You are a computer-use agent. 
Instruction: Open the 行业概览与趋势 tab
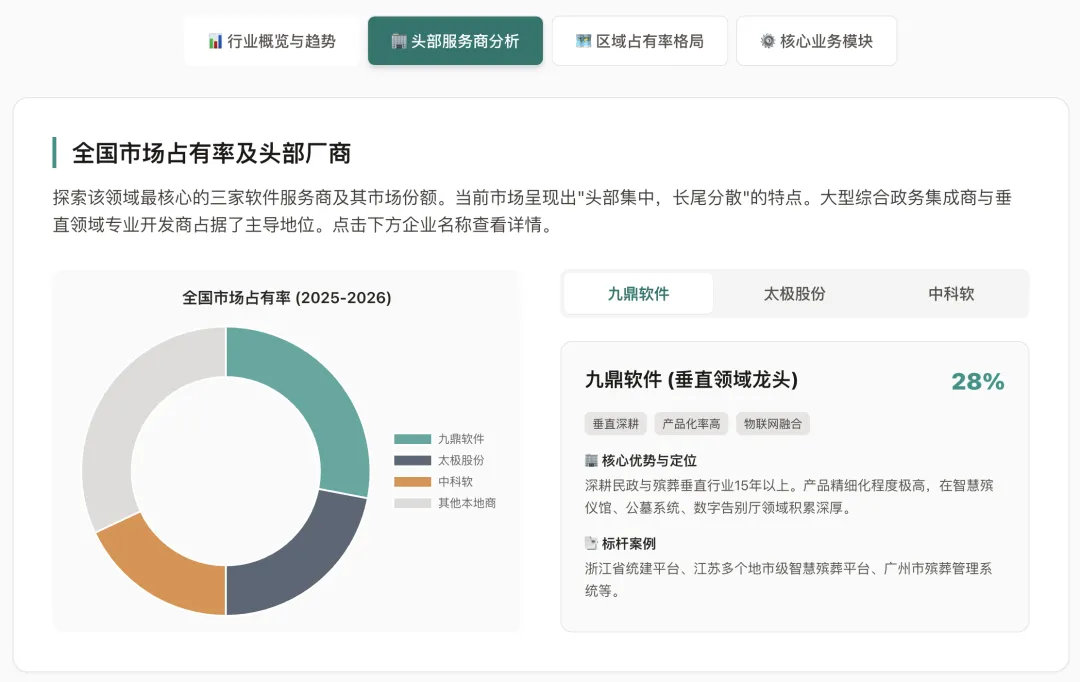(271, 41)
